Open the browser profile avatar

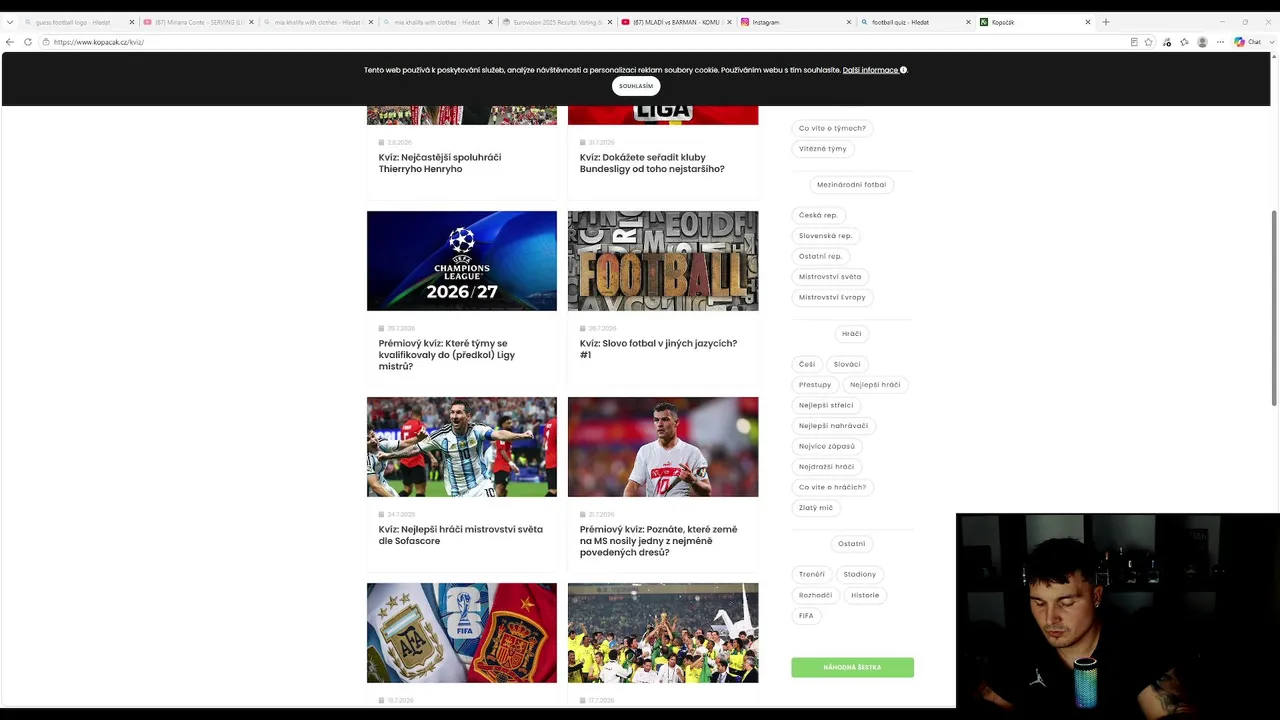pyautogui.click(x=1202, y=42)
